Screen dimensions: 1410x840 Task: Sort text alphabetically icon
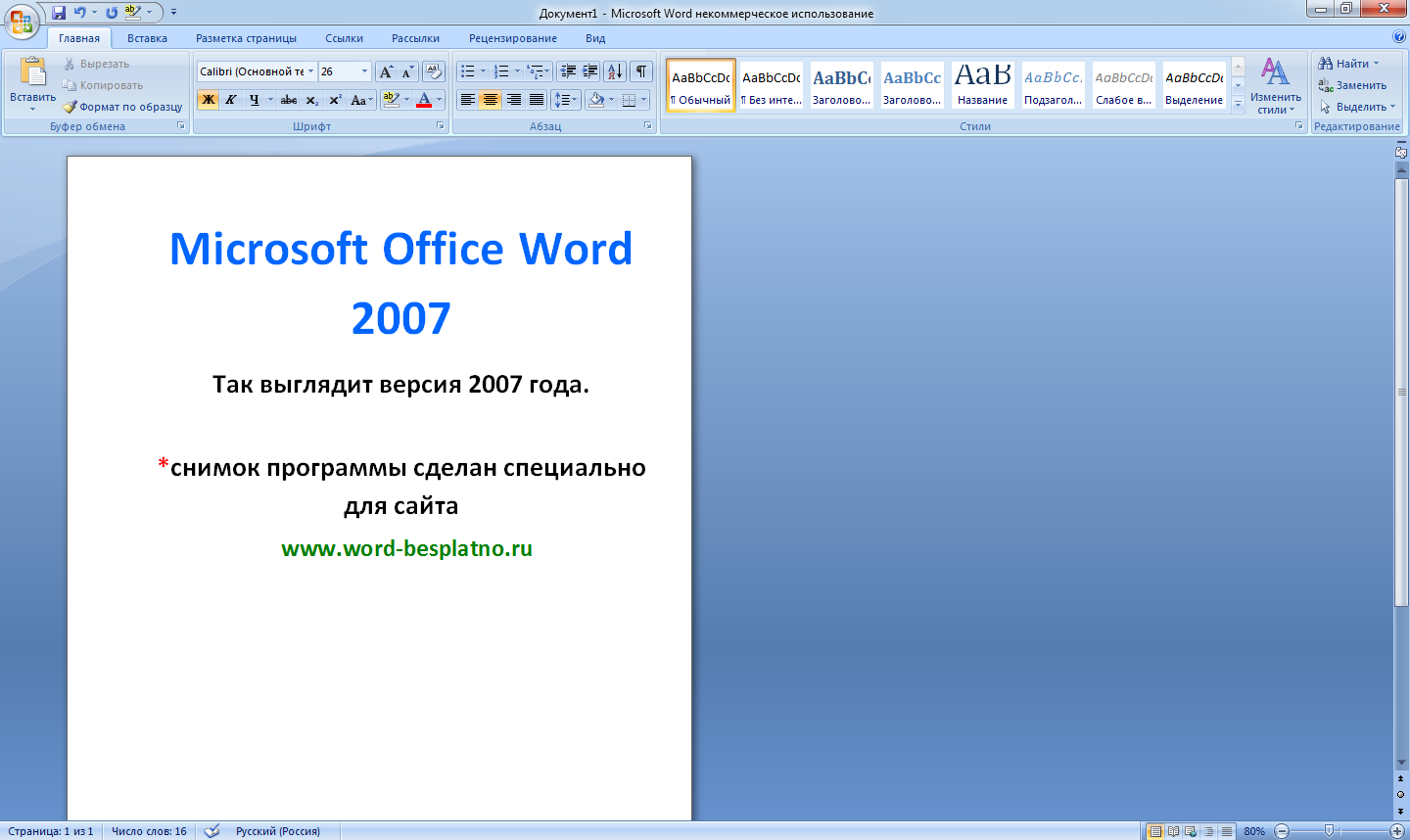(x=615, y=71)
